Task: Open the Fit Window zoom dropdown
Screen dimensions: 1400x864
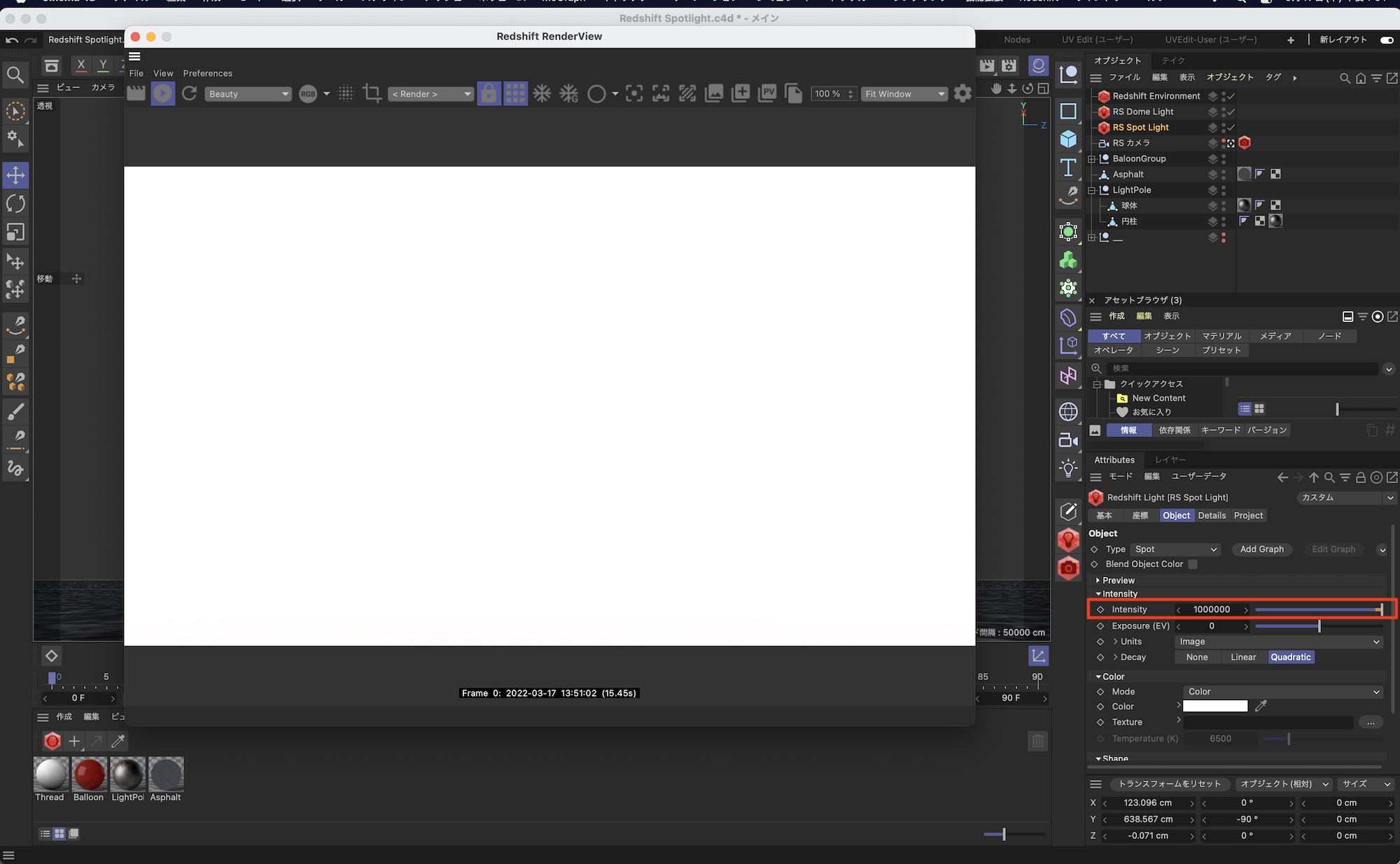Action: click(x=904, y=94)
